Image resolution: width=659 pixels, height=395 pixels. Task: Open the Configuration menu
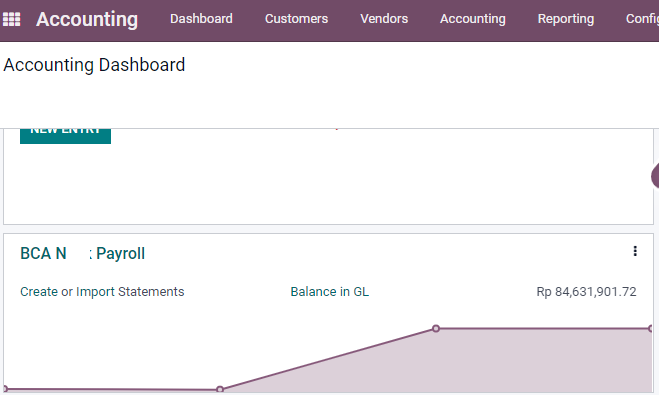click(x=642, y=18)
